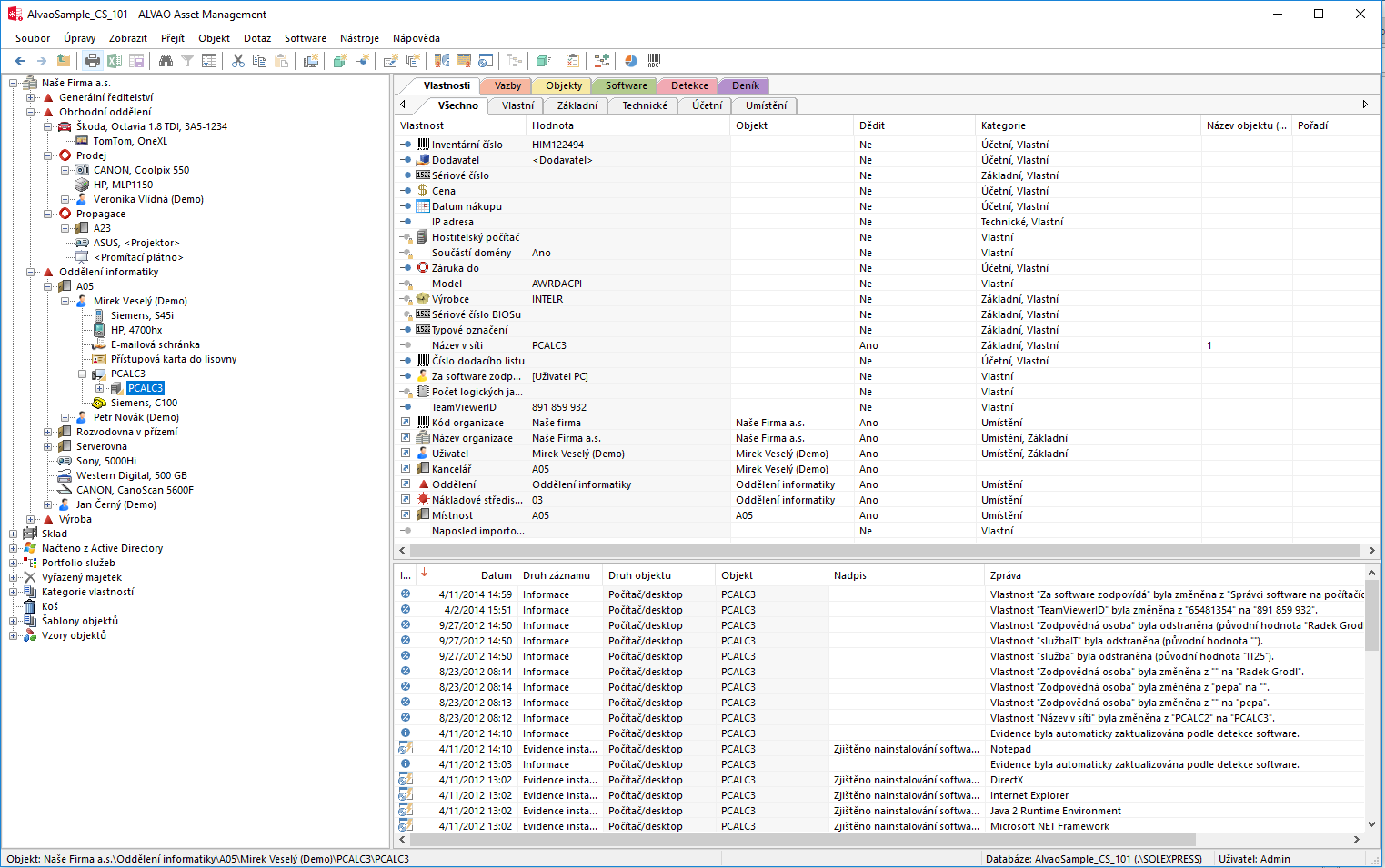This screenshot has width=1385, height=868.
Task: Expand the Serverovna tree node
Action: click(48, 446)
